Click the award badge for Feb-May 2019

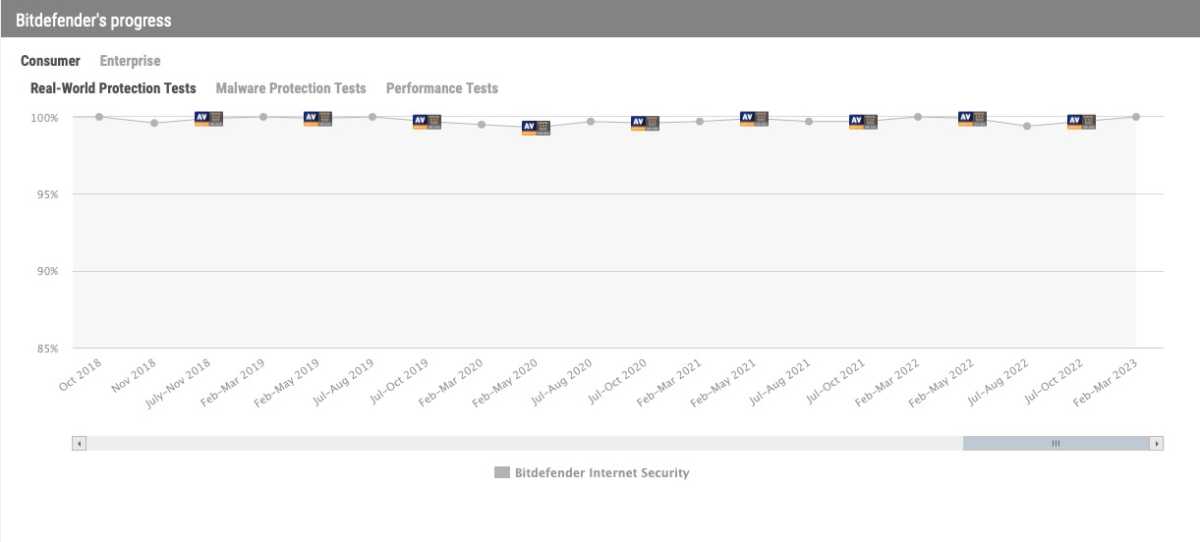[318, 119]
